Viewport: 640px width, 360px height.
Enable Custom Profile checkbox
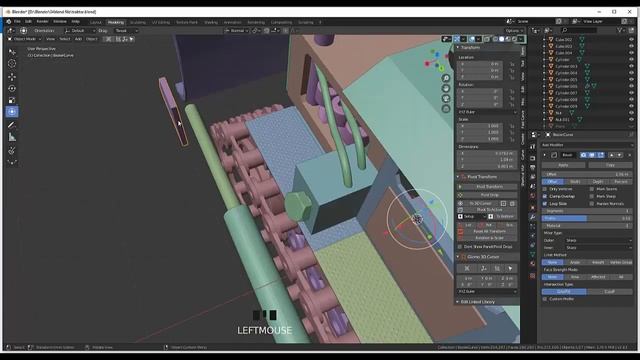pos(544,299)
